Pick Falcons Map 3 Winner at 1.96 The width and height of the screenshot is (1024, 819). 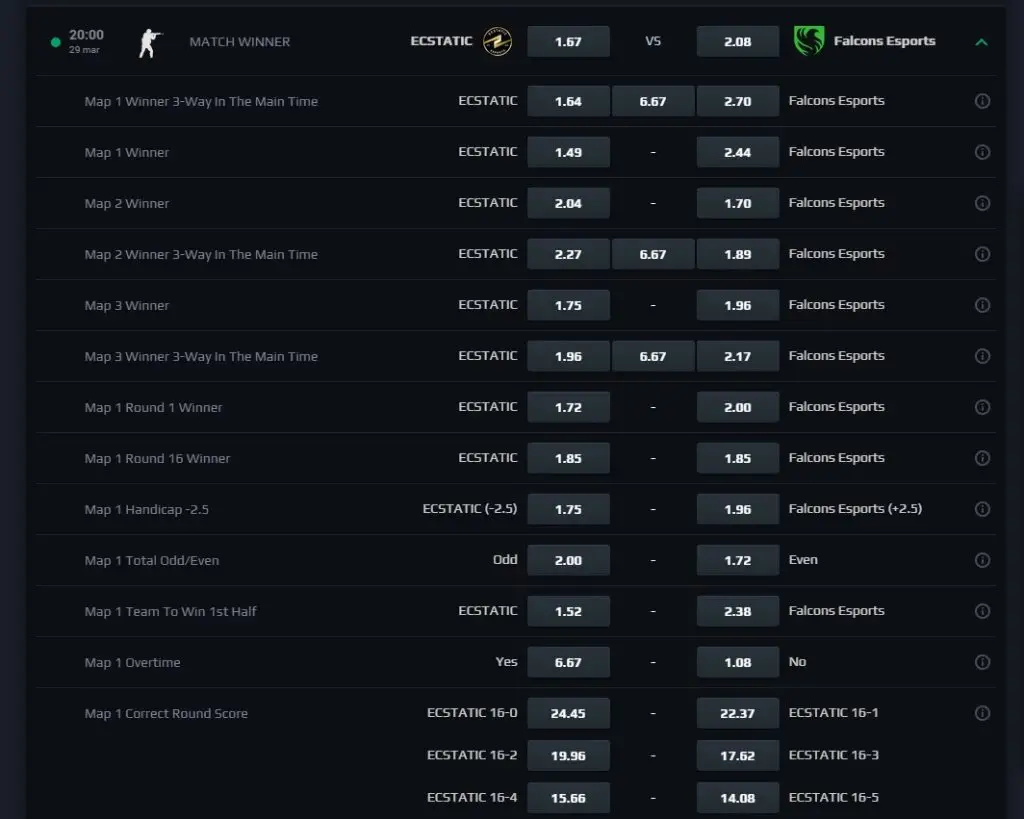click(737, 305)
